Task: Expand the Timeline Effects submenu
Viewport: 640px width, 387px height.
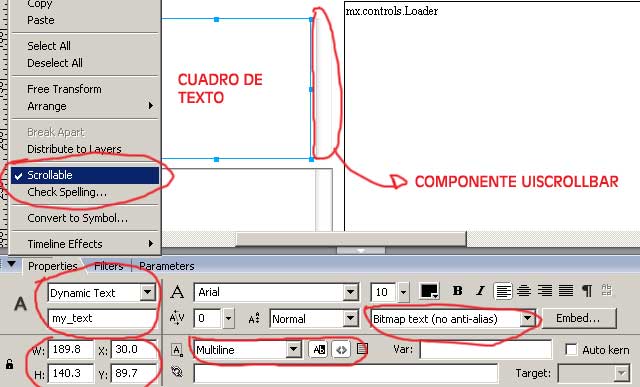Action: pyautogui.click(x=84, y=244)
